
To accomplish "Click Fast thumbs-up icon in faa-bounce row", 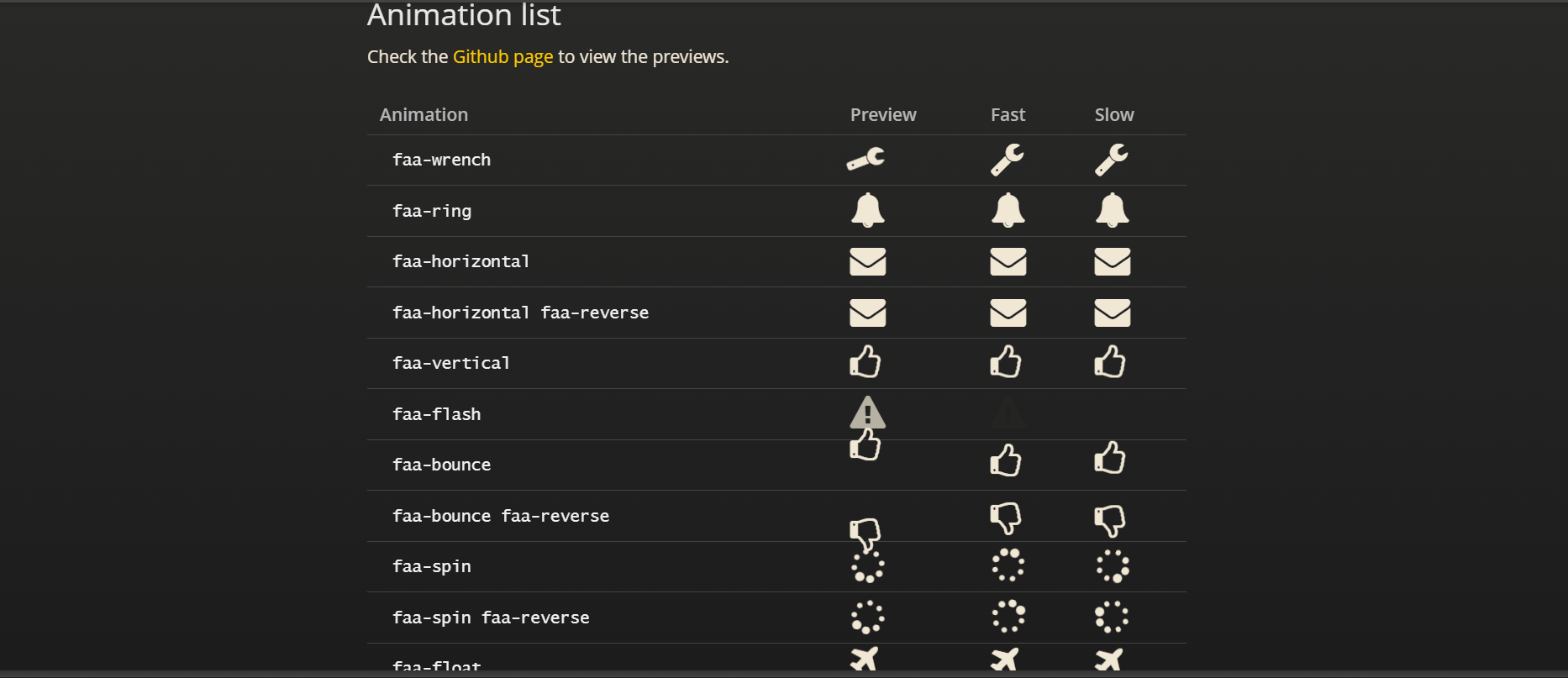I will coord(1006,460).
